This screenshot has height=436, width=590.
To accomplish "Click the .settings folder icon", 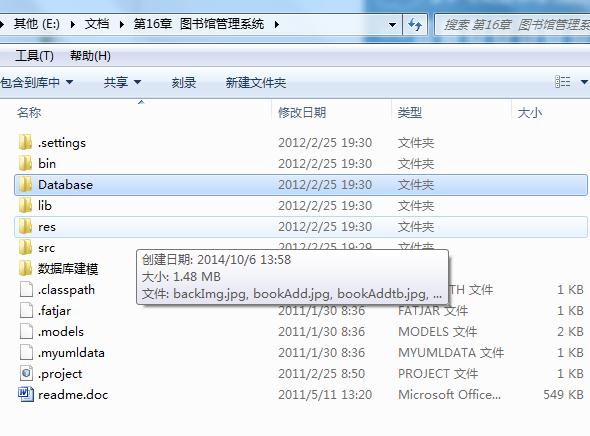I will (x=25, y=143).
